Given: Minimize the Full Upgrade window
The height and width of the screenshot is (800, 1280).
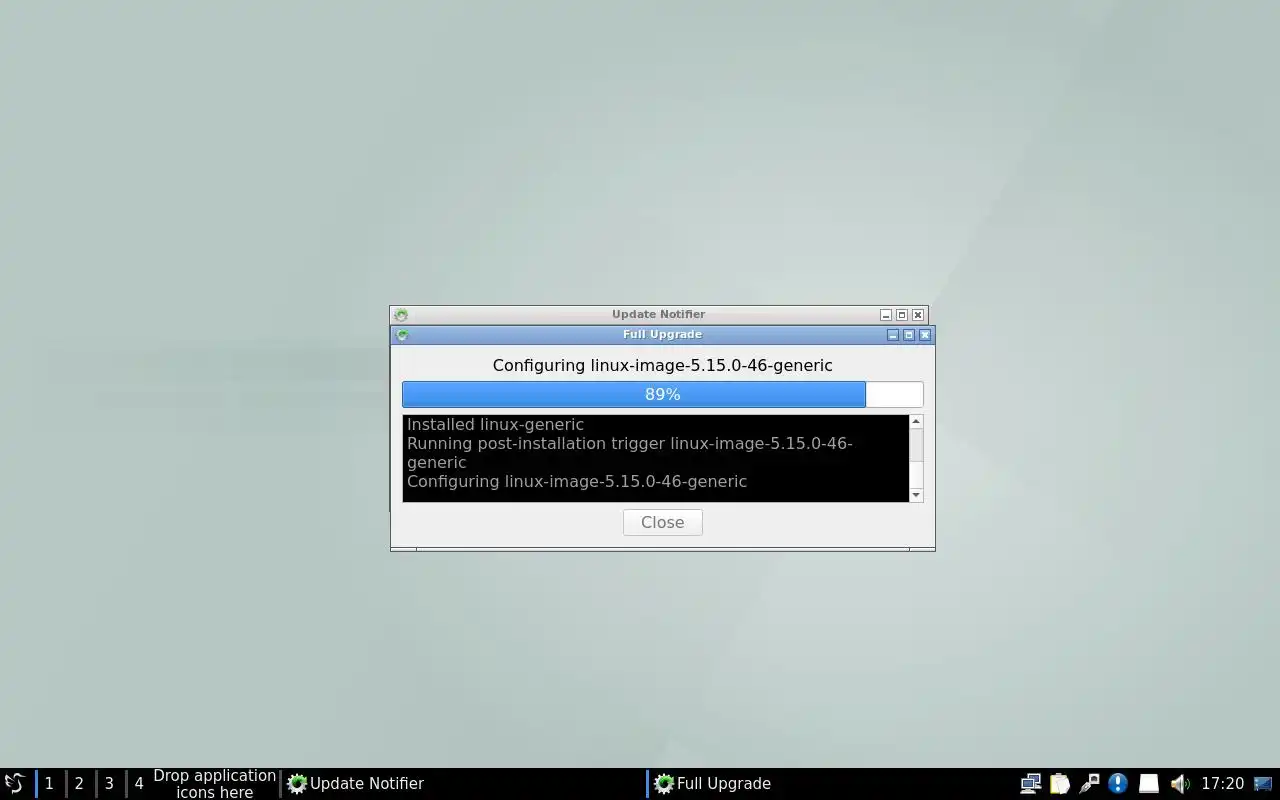Looking at the screenshot, I should [x=893, y=335].
